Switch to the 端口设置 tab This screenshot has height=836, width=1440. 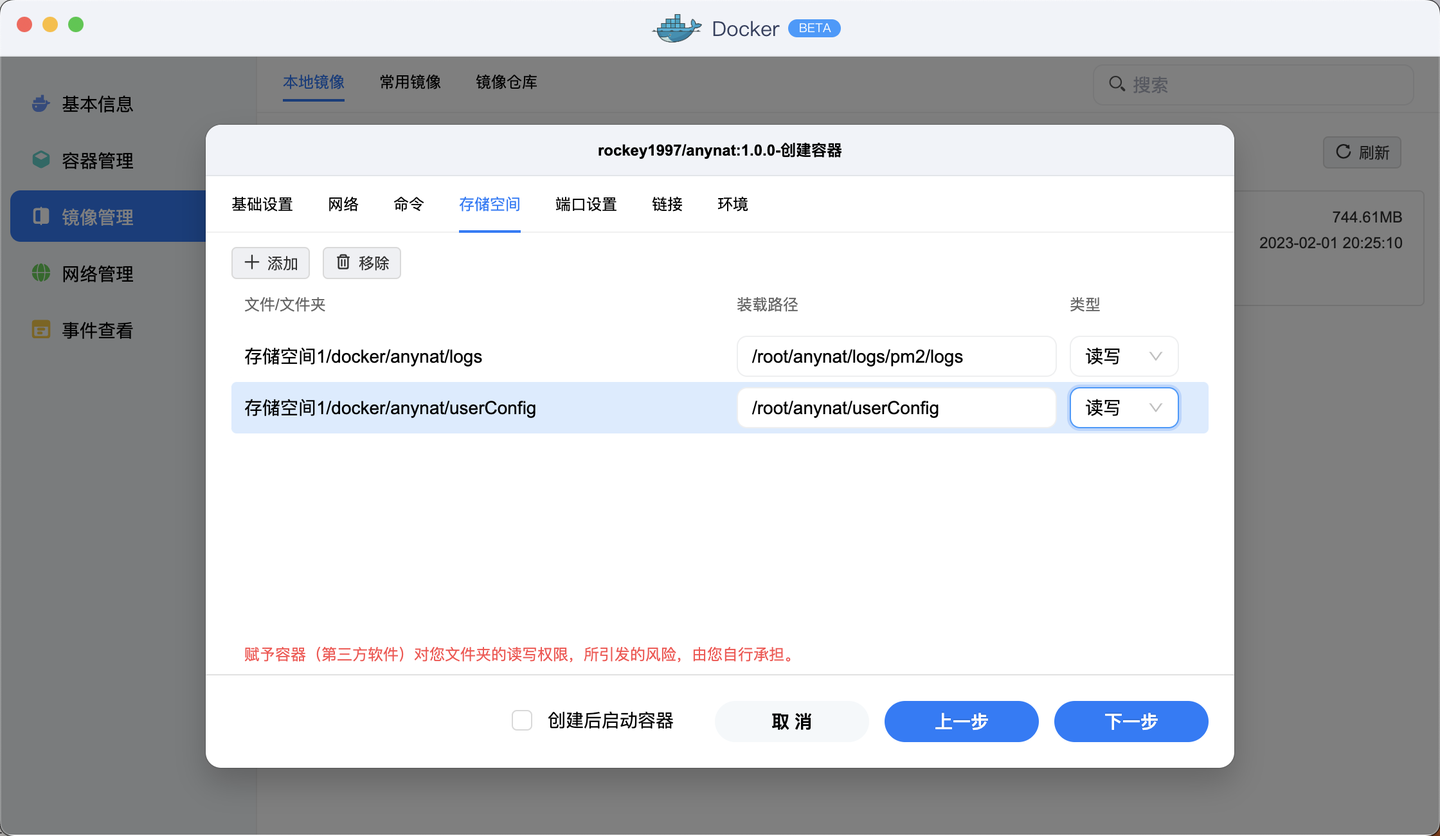click(x=585, y=203)
